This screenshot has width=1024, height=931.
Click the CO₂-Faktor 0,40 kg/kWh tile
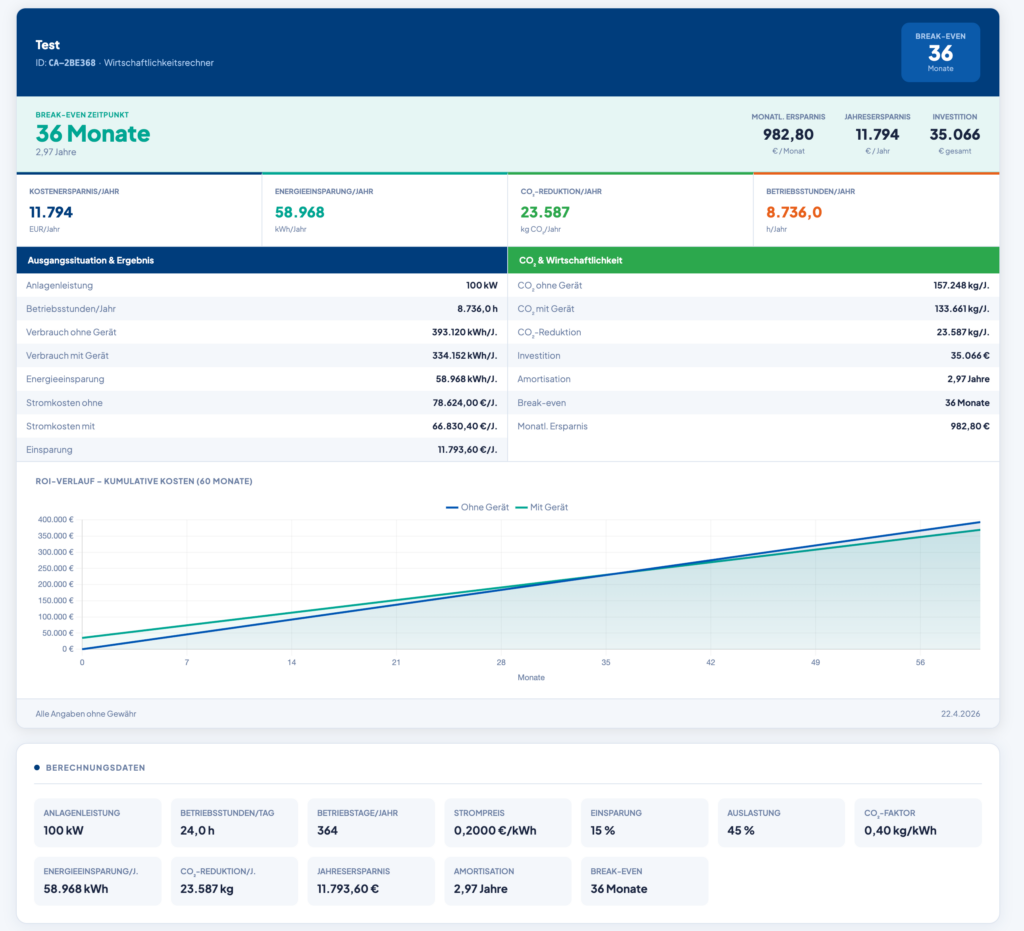pyautogui.click(x=918, y=822)
